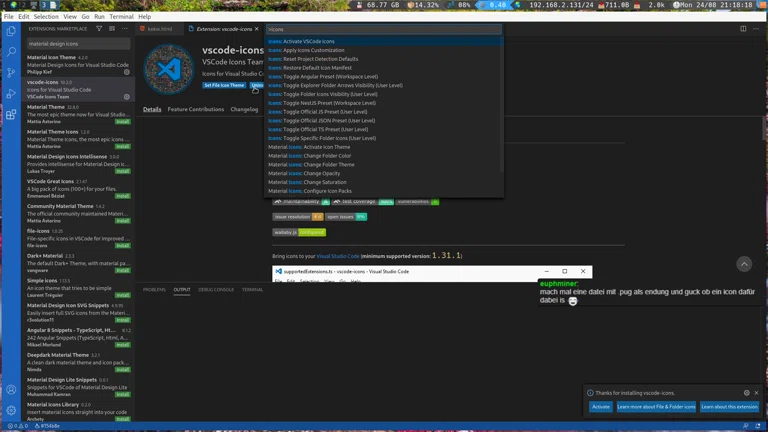Screen dimensions: 768x432
Task: Click the errors and warnings status indicator
Action: [x=18, y=426]
